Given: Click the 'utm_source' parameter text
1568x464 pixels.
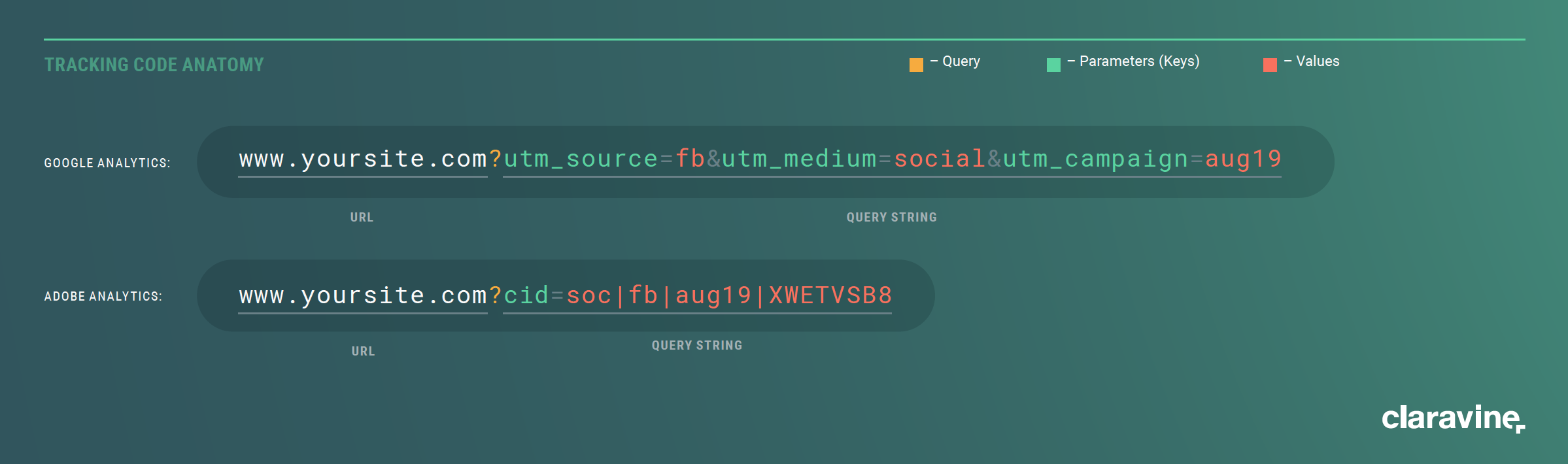Looking at the screenshot, I should (581, 159).
